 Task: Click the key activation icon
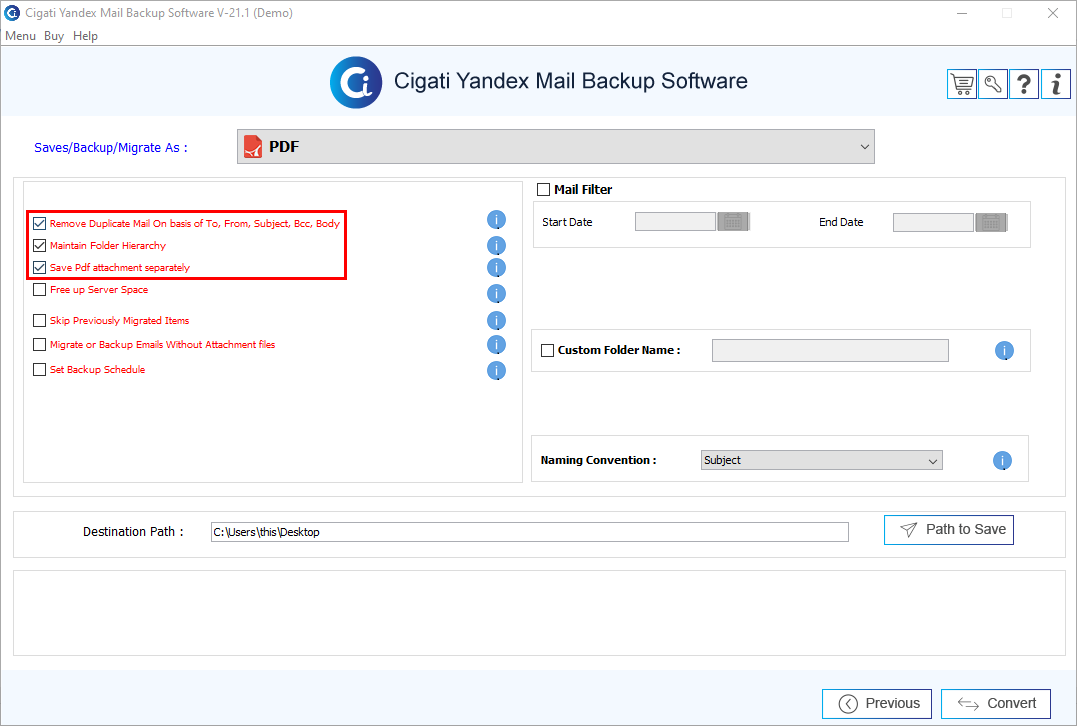[x=993, y=84]
